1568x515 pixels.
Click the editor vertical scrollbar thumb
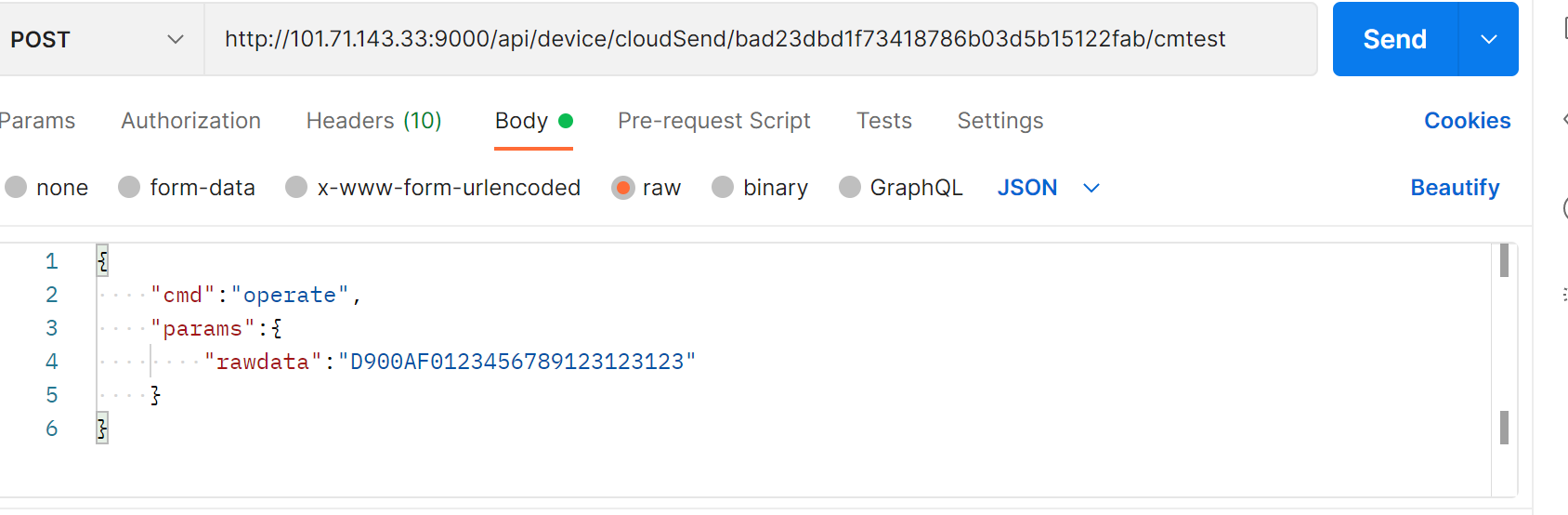pos(1504,261)
